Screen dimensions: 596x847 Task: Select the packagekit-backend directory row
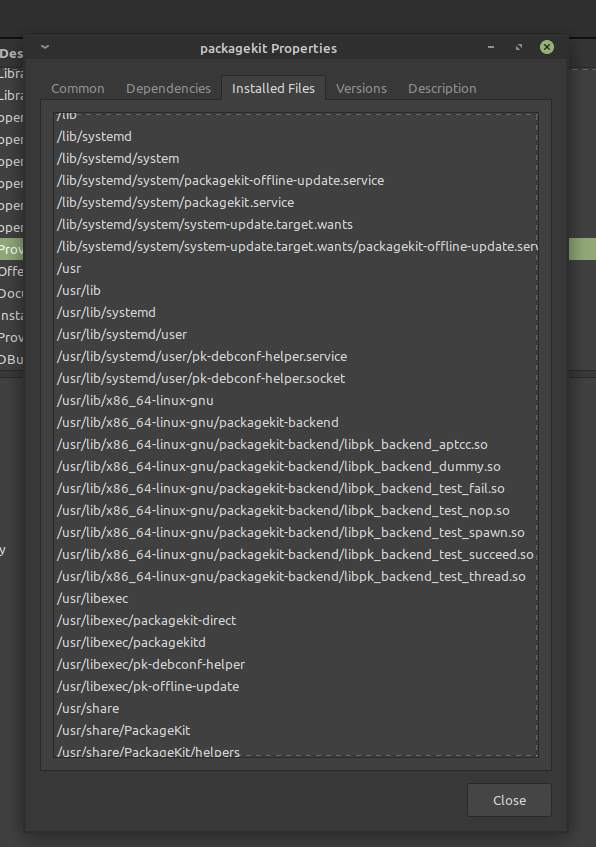click(x=296, y=422)
